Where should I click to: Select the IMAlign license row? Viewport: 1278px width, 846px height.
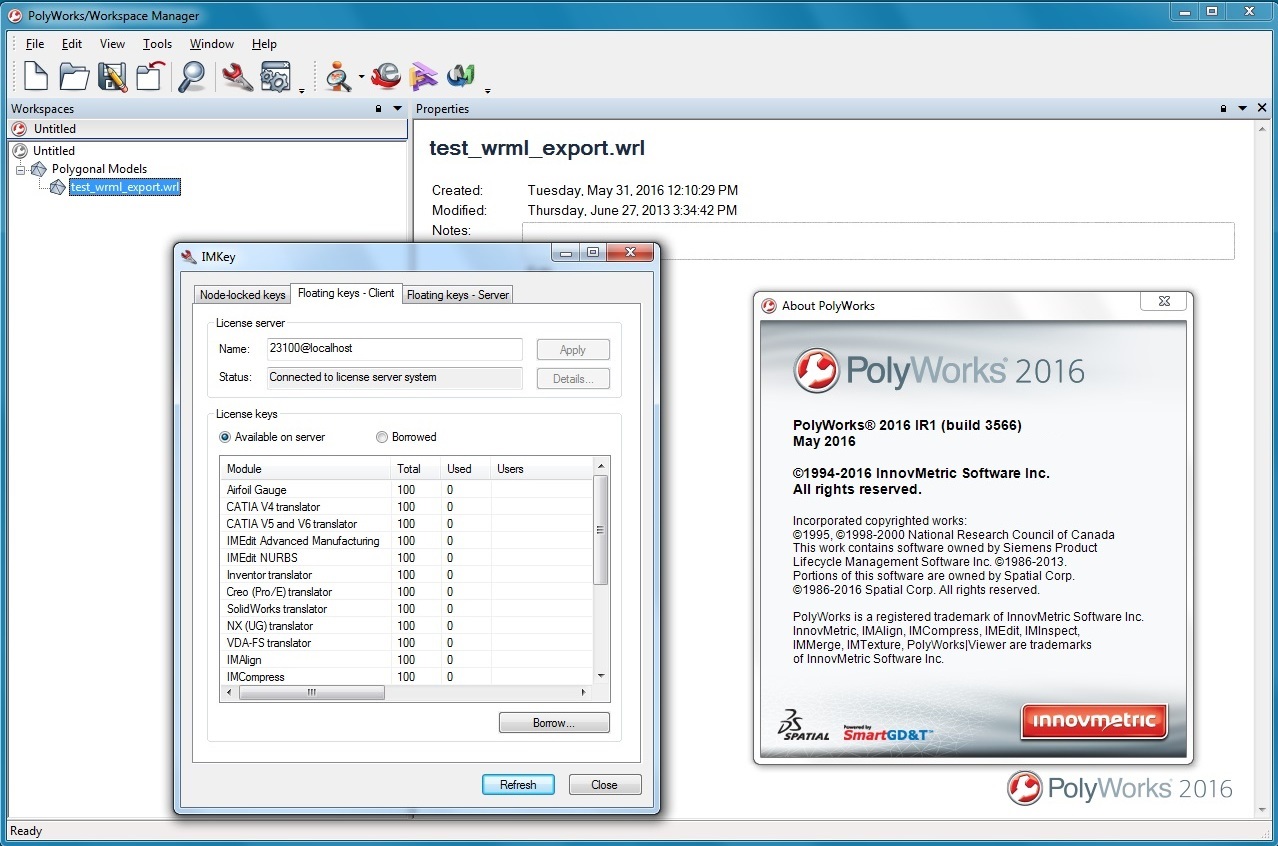point(407,660)
